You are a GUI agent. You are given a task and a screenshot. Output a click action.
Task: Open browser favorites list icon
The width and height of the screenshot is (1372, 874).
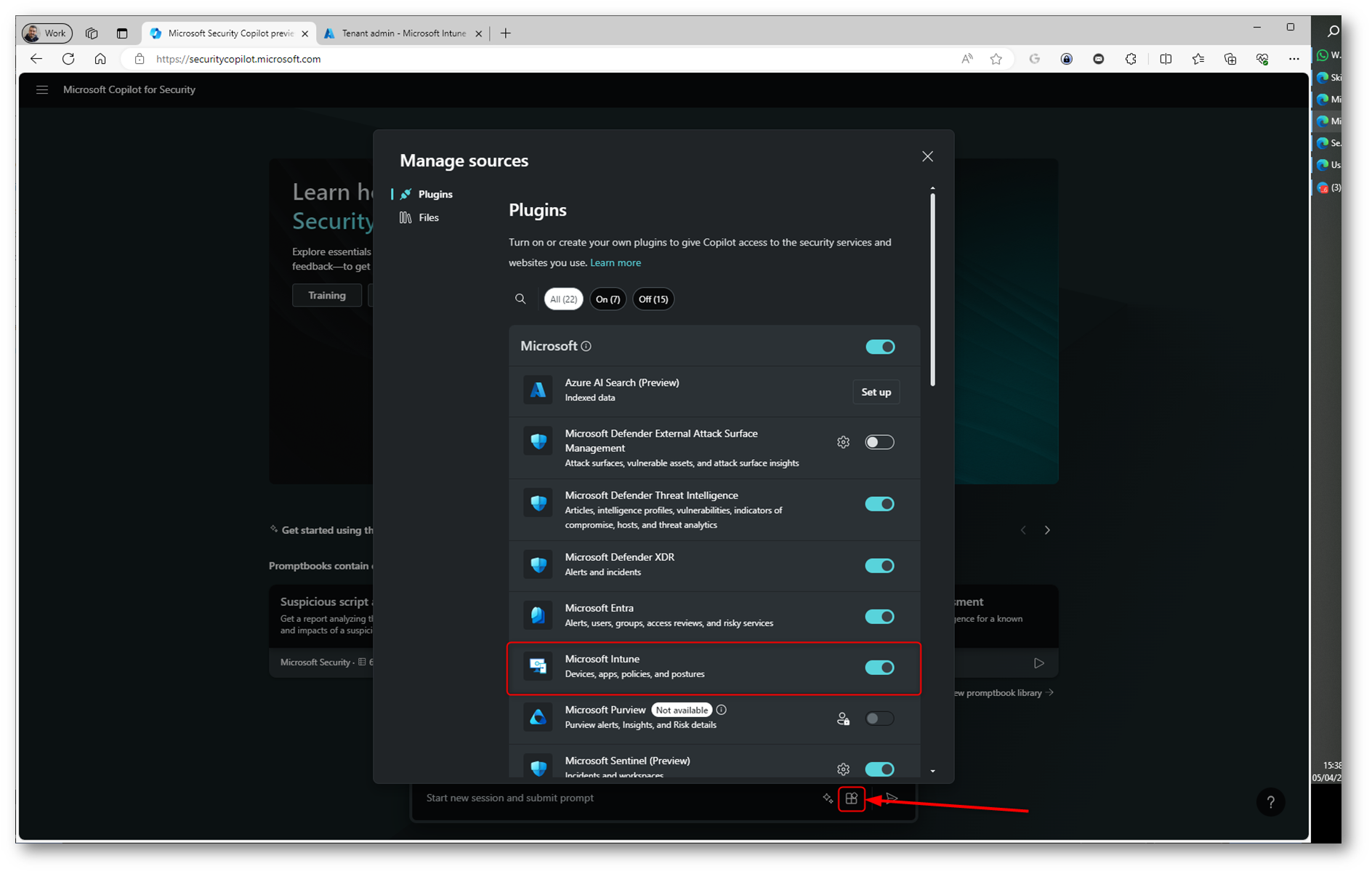tap(1198, 59)
